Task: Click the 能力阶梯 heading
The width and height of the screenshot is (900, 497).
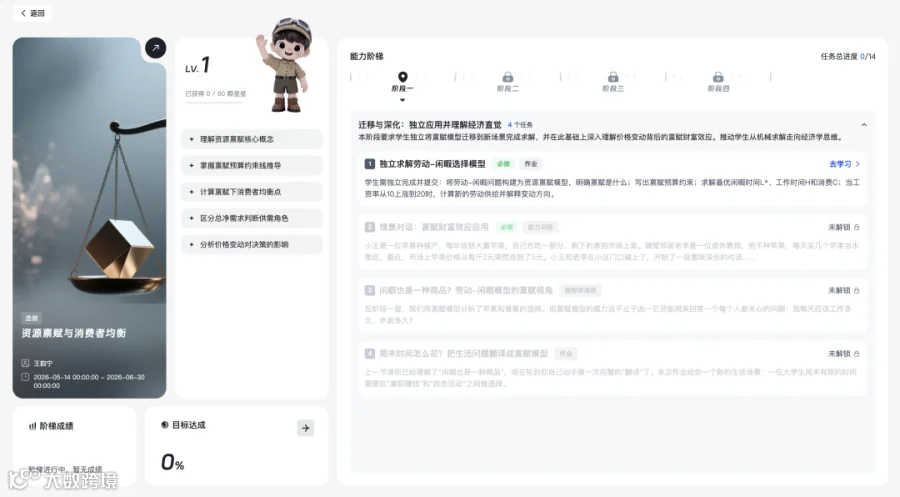Action: click(x=367, y=56)
